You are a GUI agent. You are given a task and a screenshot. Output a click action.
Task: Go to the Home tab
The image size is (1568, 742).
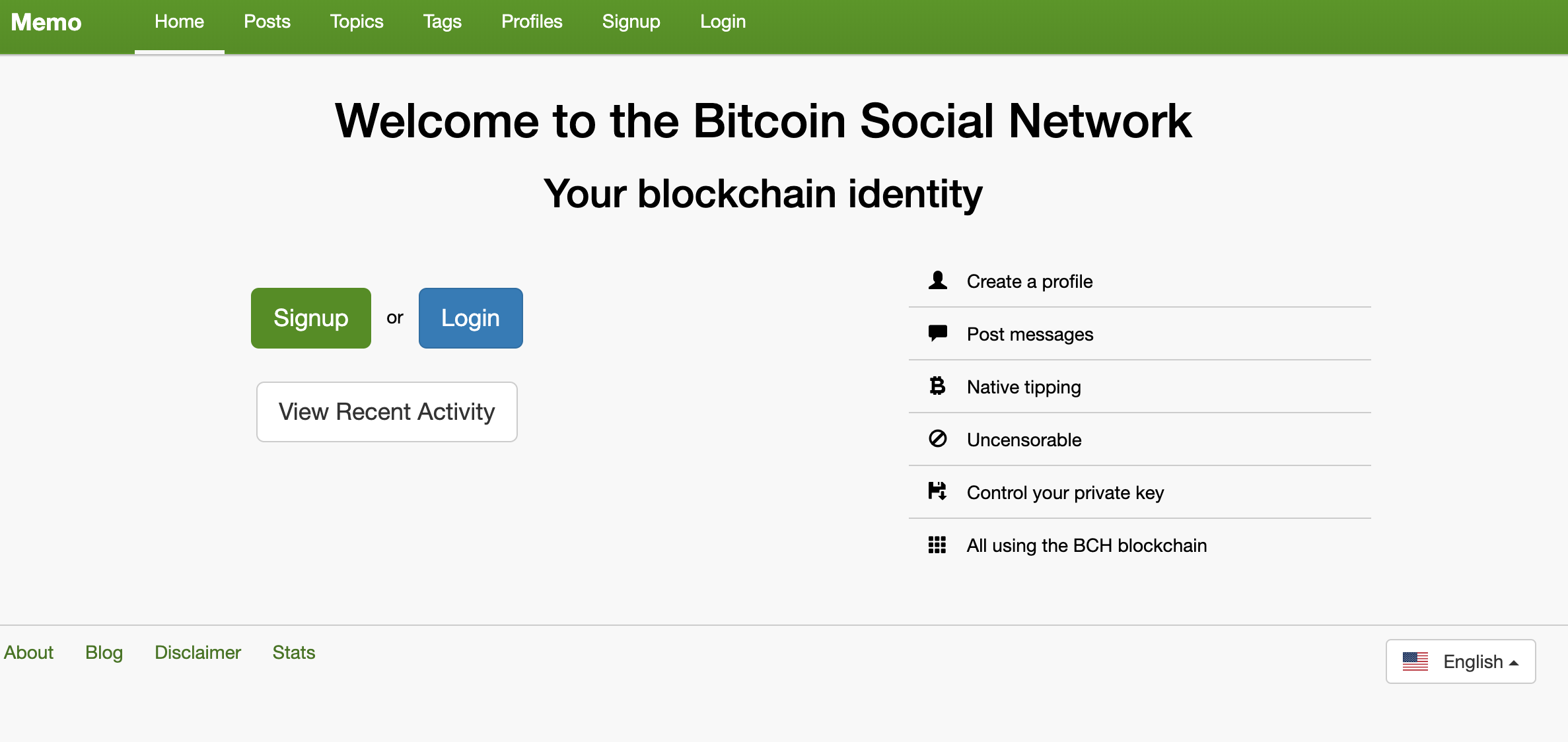click(179, 22)
